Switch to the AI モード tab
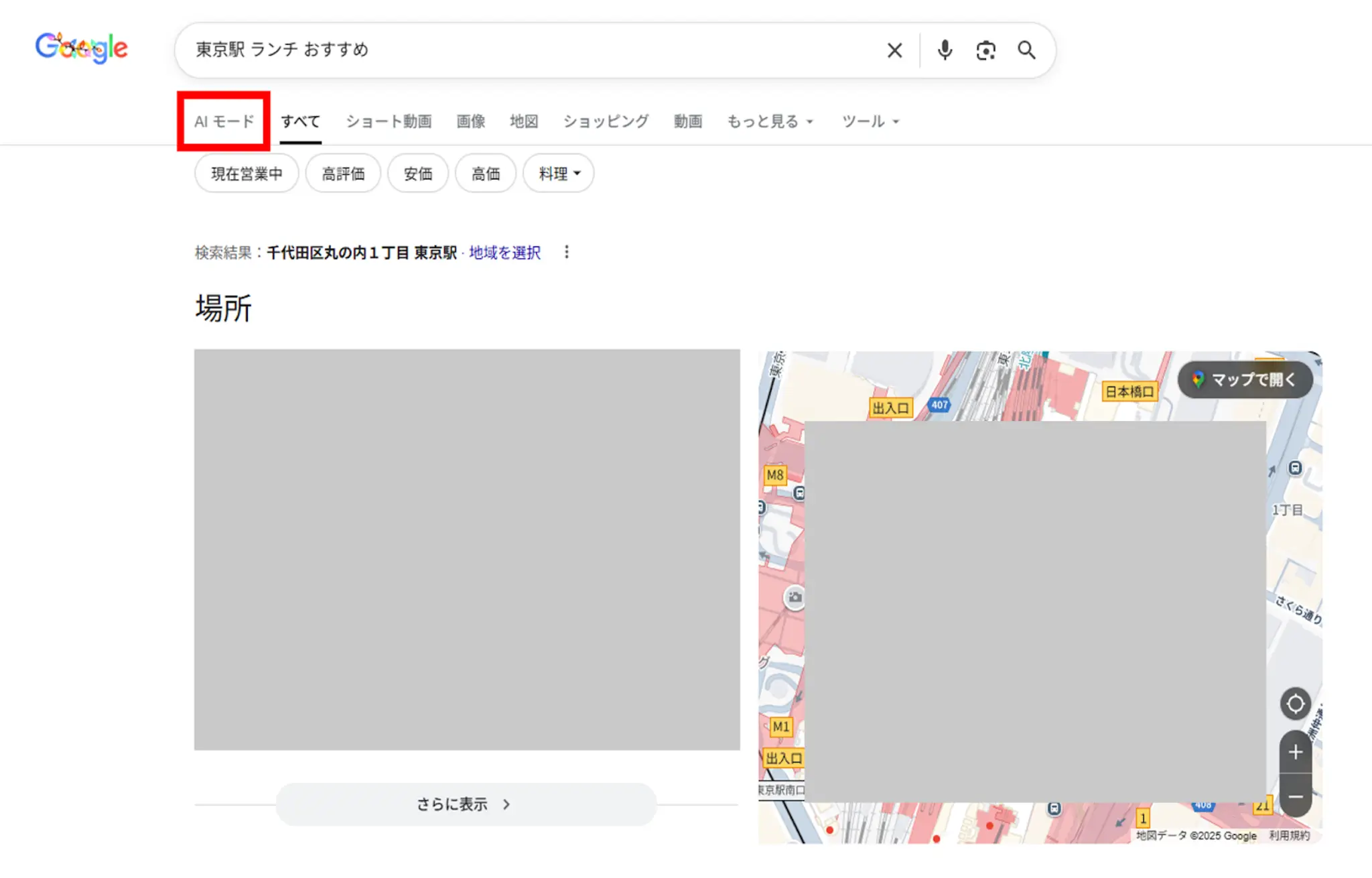 tap(224, 121)
